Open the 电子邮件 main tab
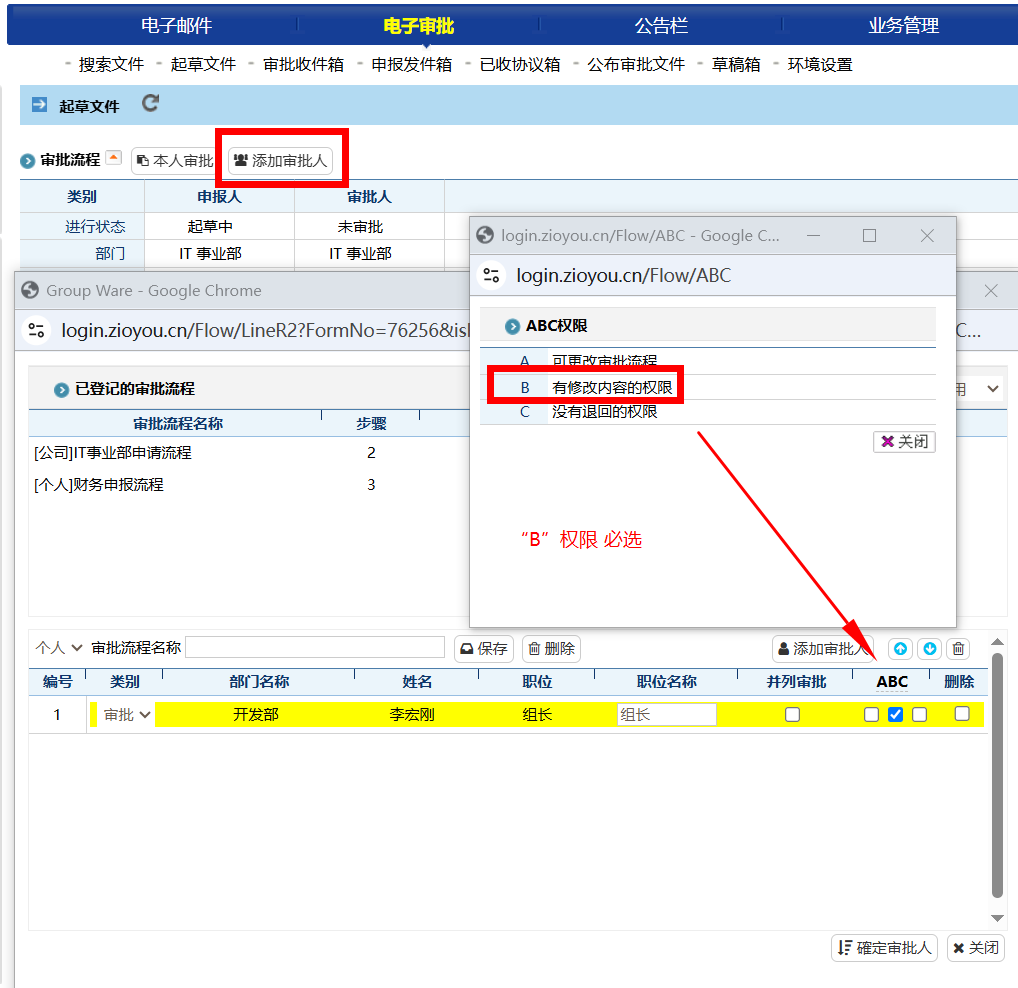Image resolution: width=1018 pixels, height=988 pixels. [177, 25]
